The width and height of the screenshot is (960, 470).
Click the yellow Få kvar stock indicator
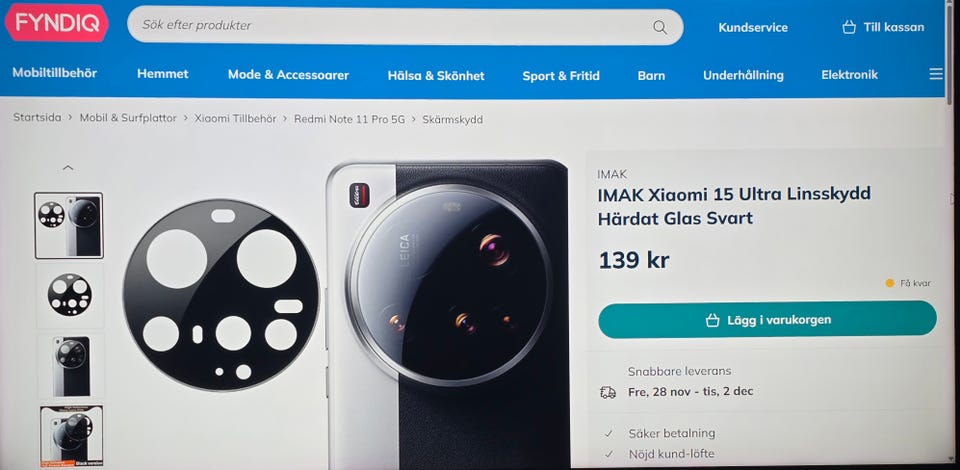pyautogui.click(x=890, y=283)
